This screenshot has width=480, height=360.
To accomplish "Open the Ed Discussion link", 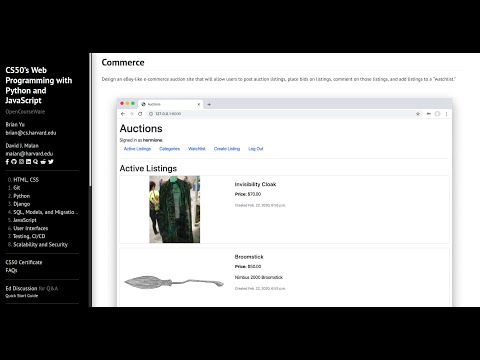I will [21, 288].
